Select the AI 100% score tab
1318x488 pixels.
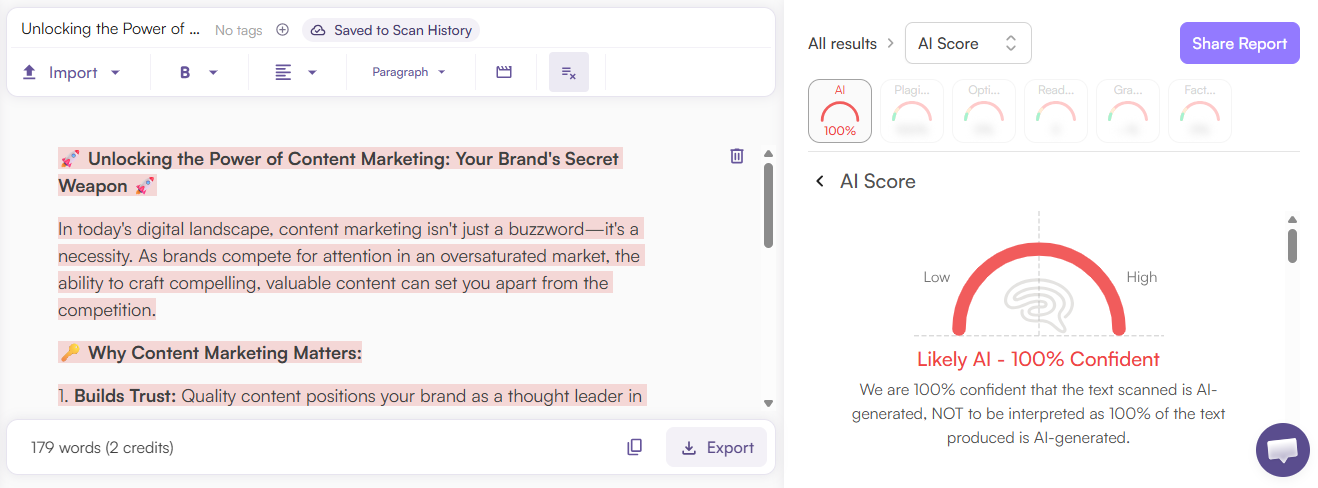click(x=840, y=111)
